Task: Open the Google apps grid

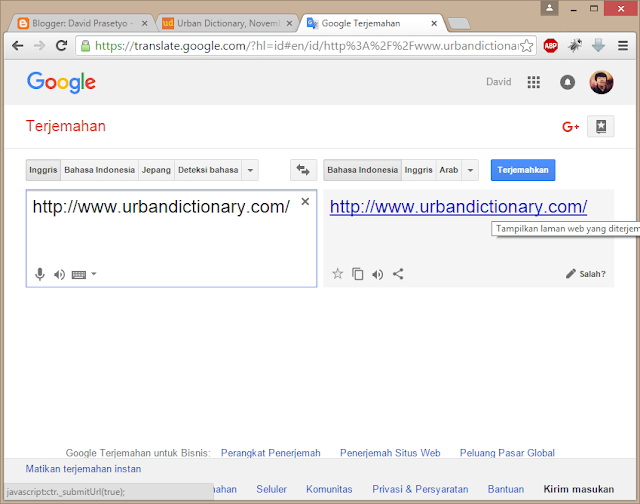Action: 533,82
